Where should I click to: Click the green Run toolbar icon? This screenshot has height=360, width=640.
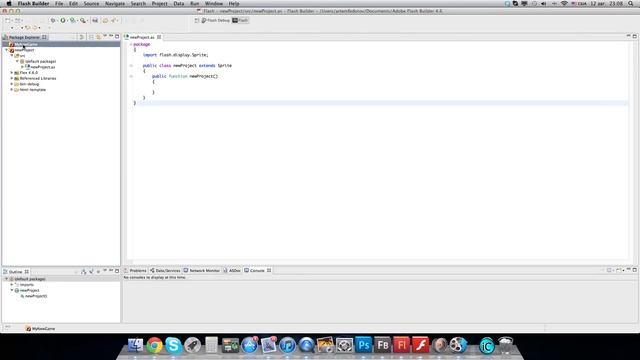63,20
